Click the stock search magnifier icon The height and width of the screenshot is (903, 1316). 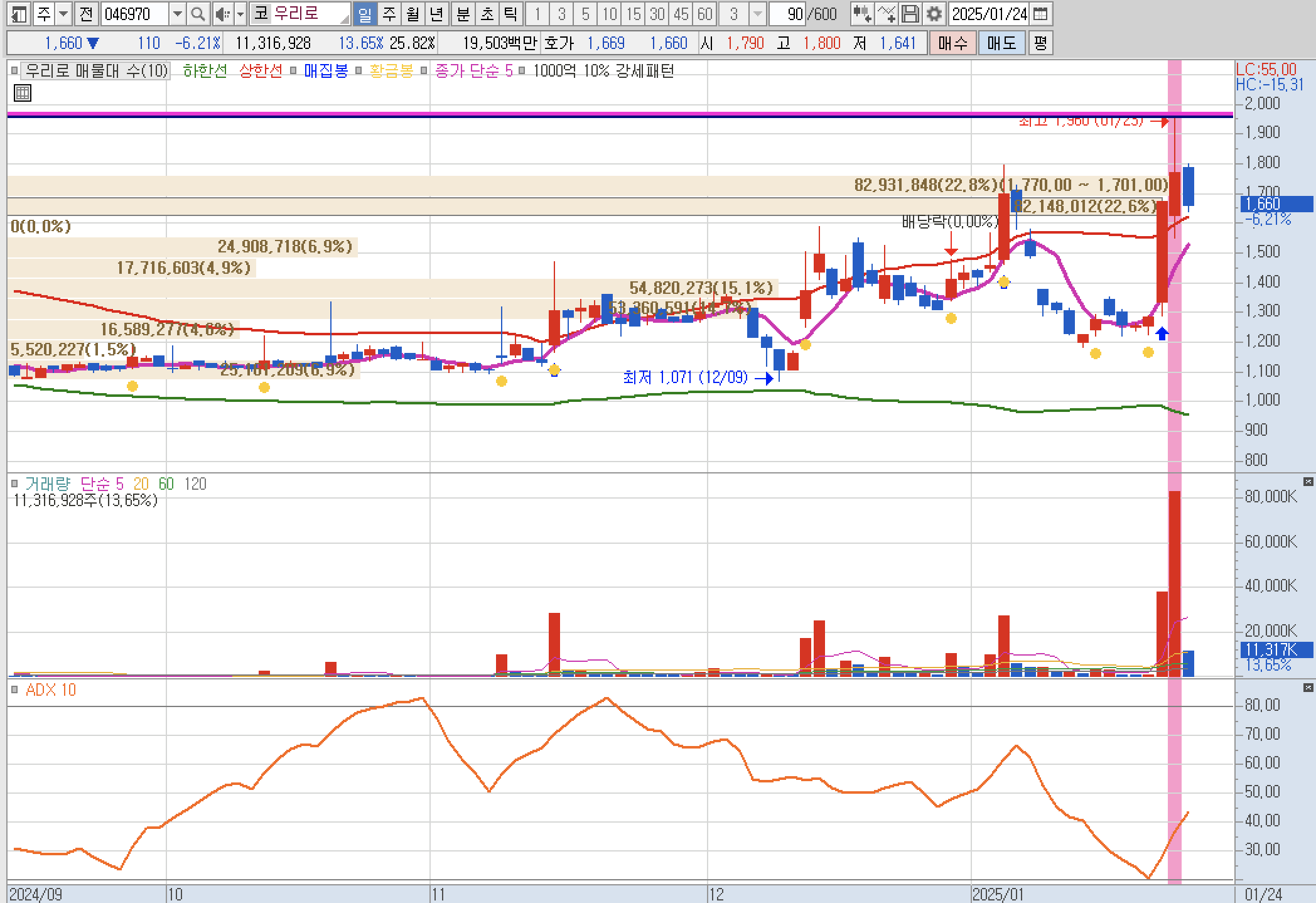tap(197, 14)
